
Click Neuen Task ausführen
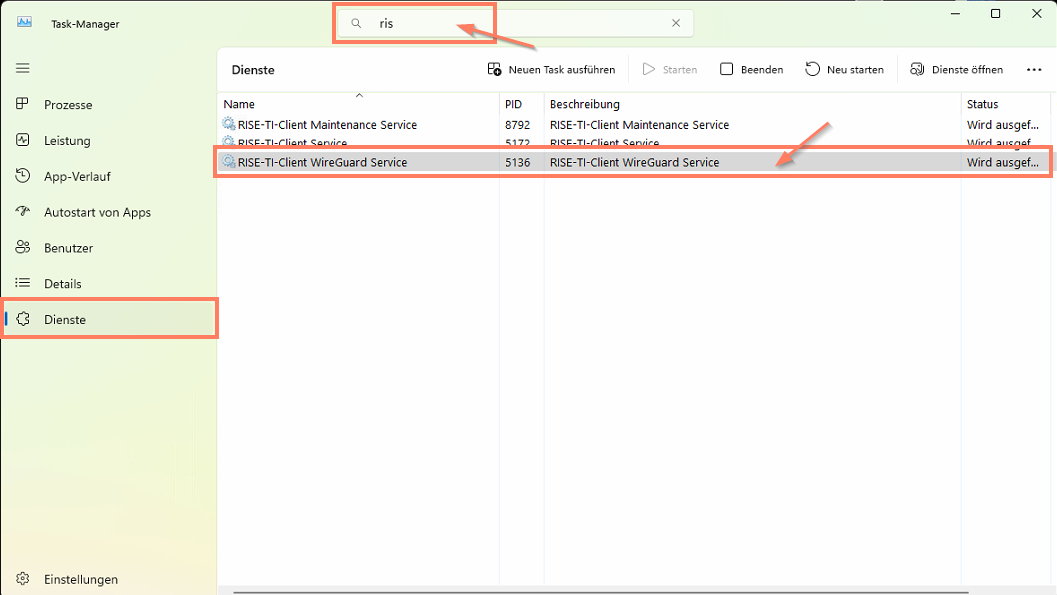coord(551,69)
